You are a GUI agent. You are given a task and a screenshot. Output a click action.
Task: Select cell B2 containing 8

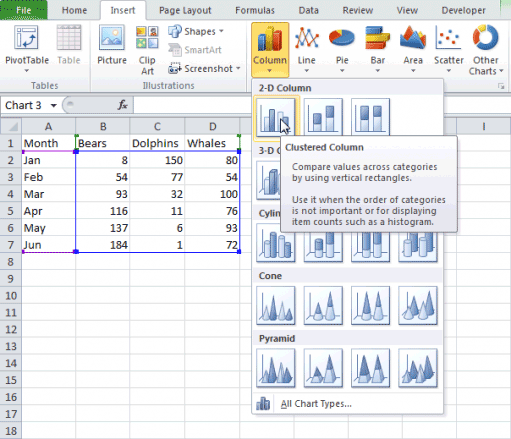point(102,160)
